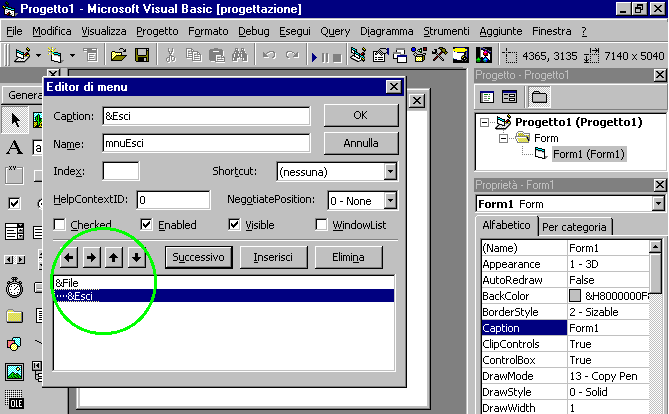Open the Formato menu

point(208,31)
